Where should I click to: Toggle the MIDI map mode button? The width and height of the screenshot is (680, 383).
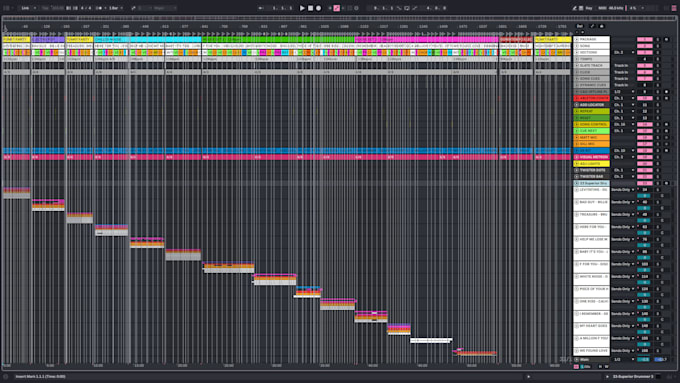tap(602, 8)
